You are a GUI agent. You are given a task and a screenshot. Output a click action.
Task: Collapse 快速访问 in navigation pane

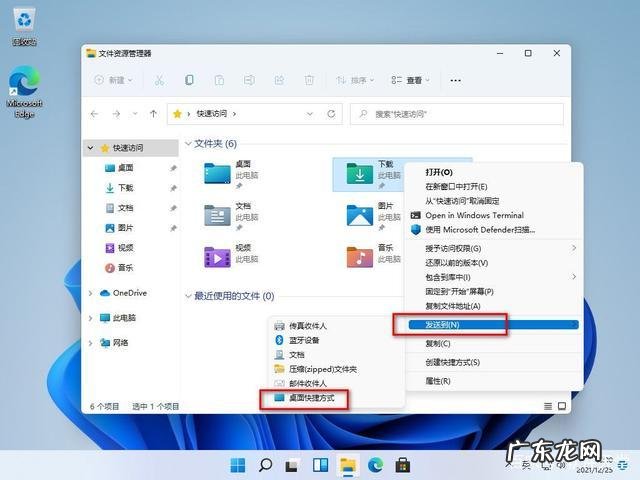point(91,148)
